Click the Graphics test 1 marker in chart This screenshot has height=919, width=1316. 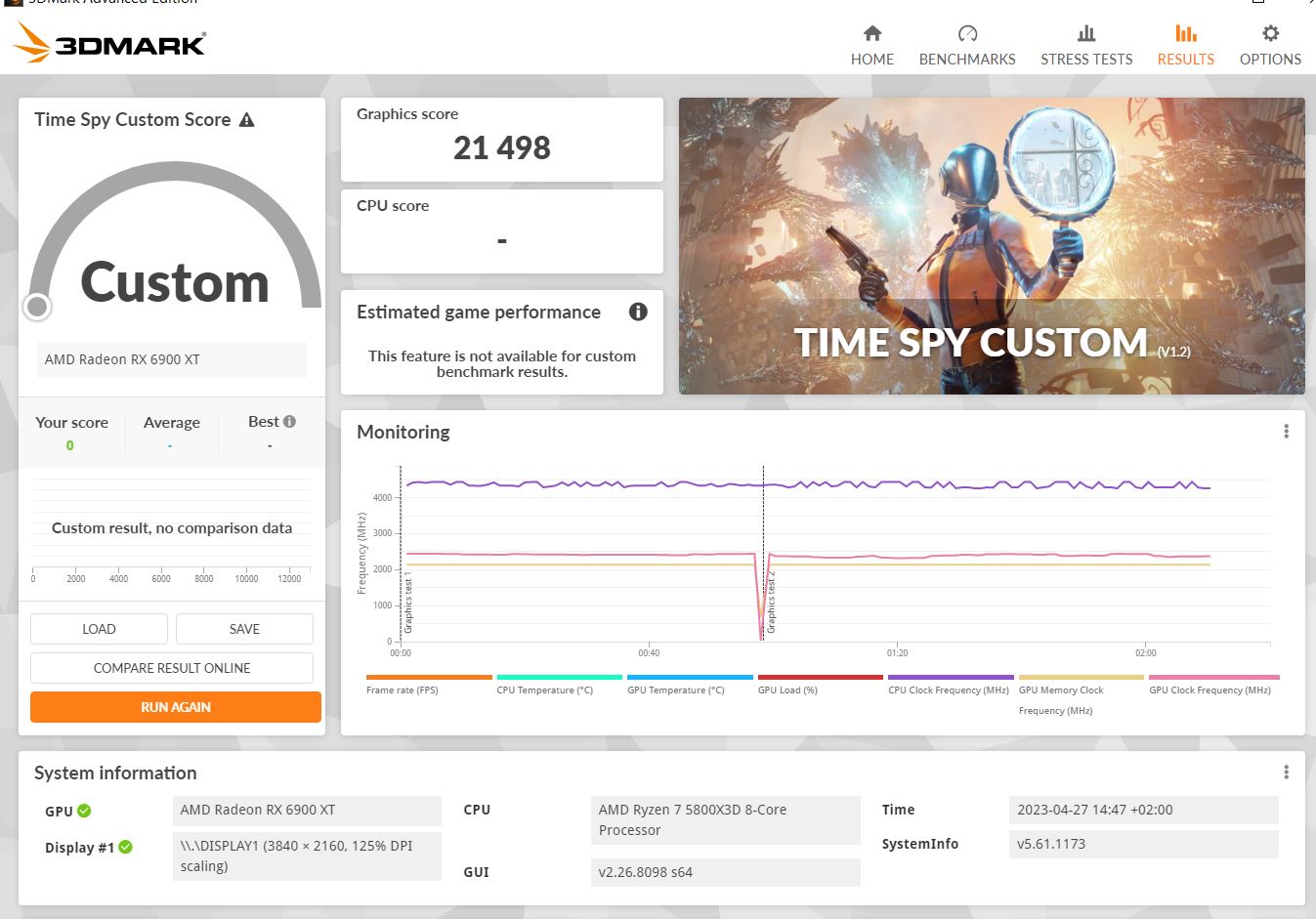(x=407, y=604)
